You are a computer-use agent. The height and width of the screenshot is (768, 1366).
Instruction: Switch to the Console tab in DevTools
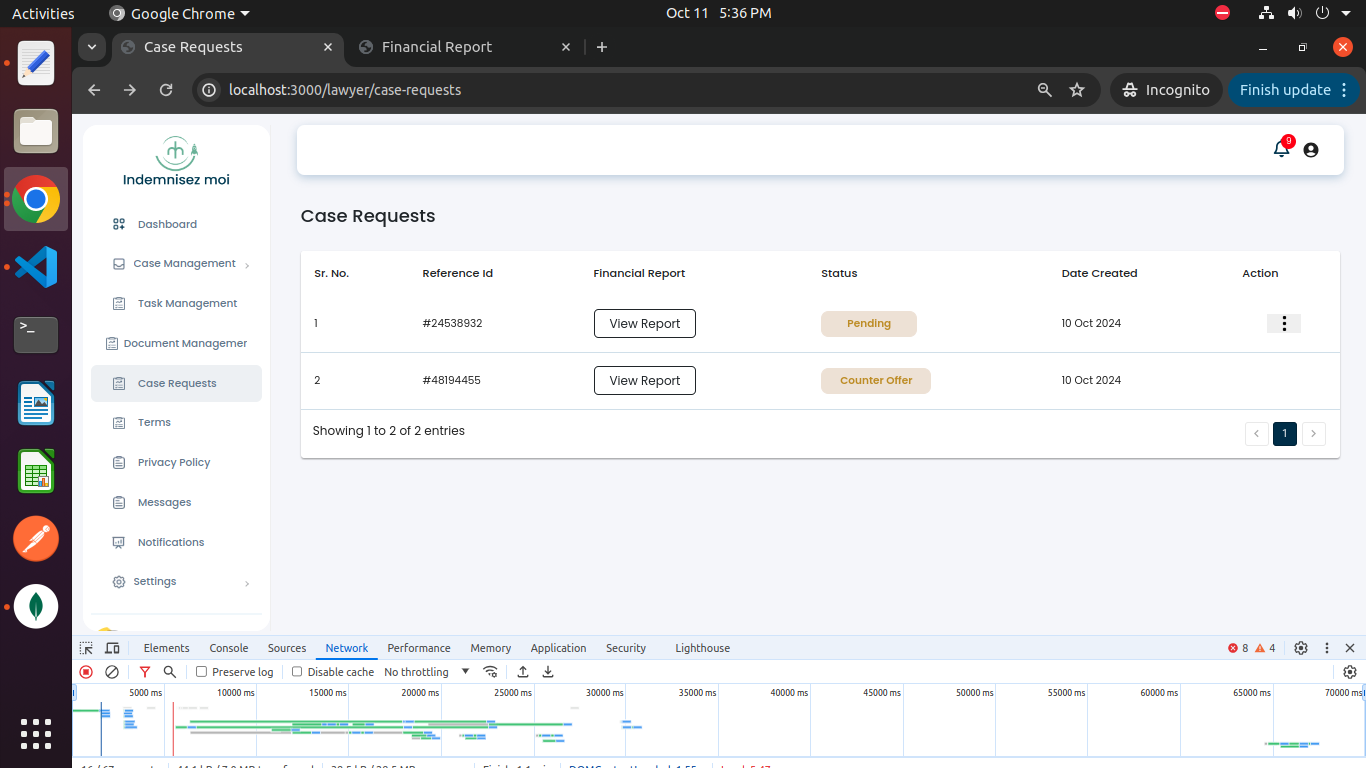229,648
